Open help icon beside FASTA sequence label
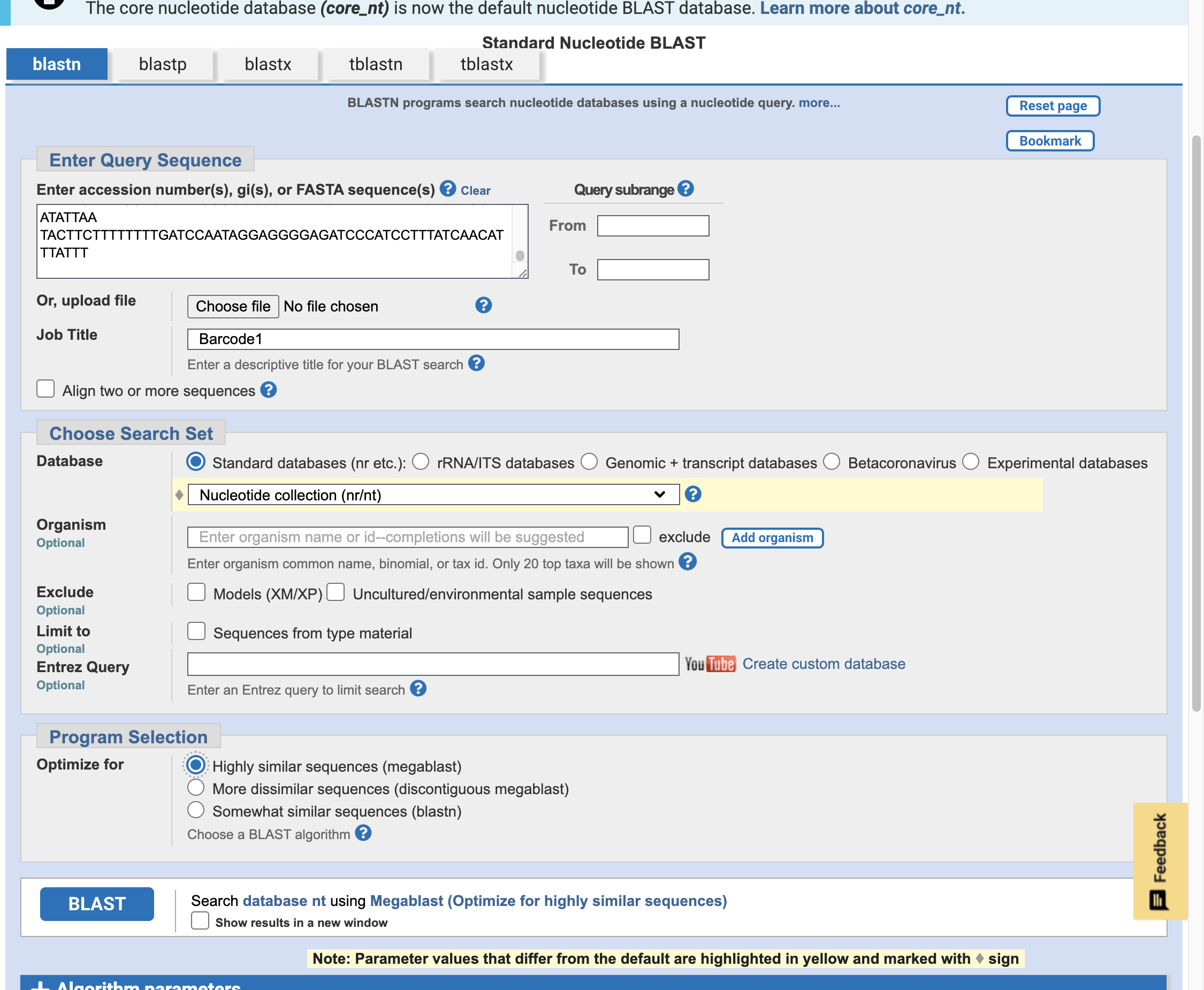This screenshot has width=1204, height=990. [x=448, y=189]
